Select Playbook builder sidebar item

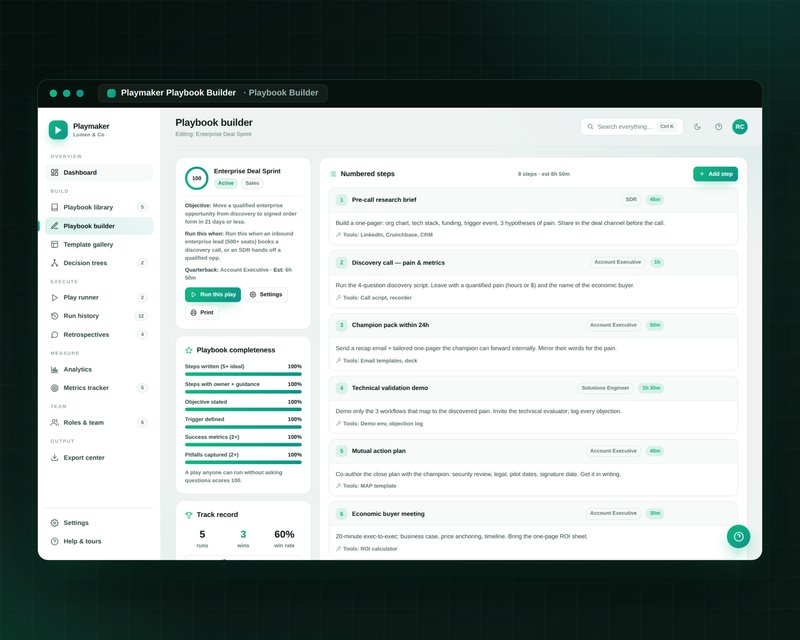coord(99,226)
